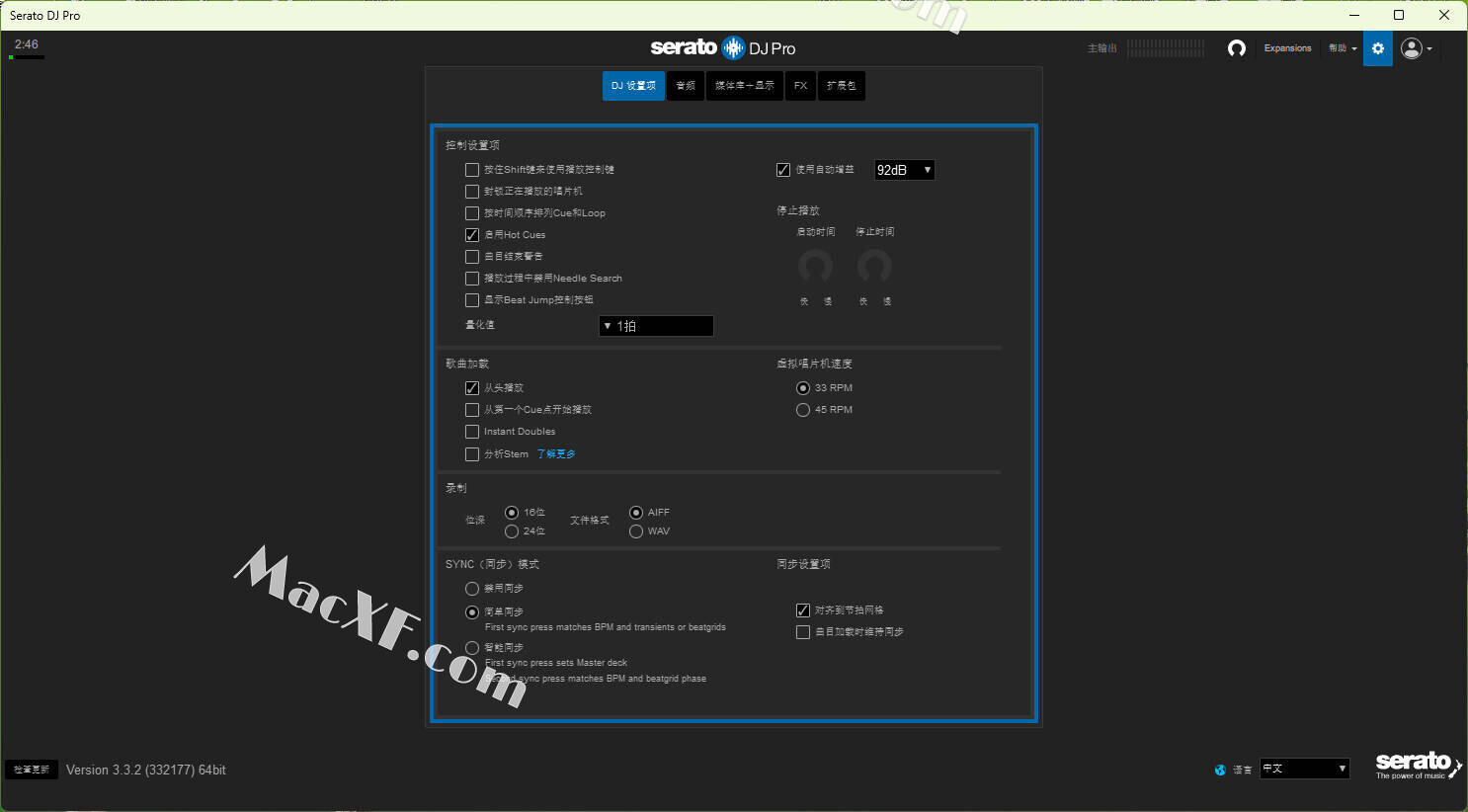Click the Version 3.3.2 text
The image size is (1468, 812).
146,771
